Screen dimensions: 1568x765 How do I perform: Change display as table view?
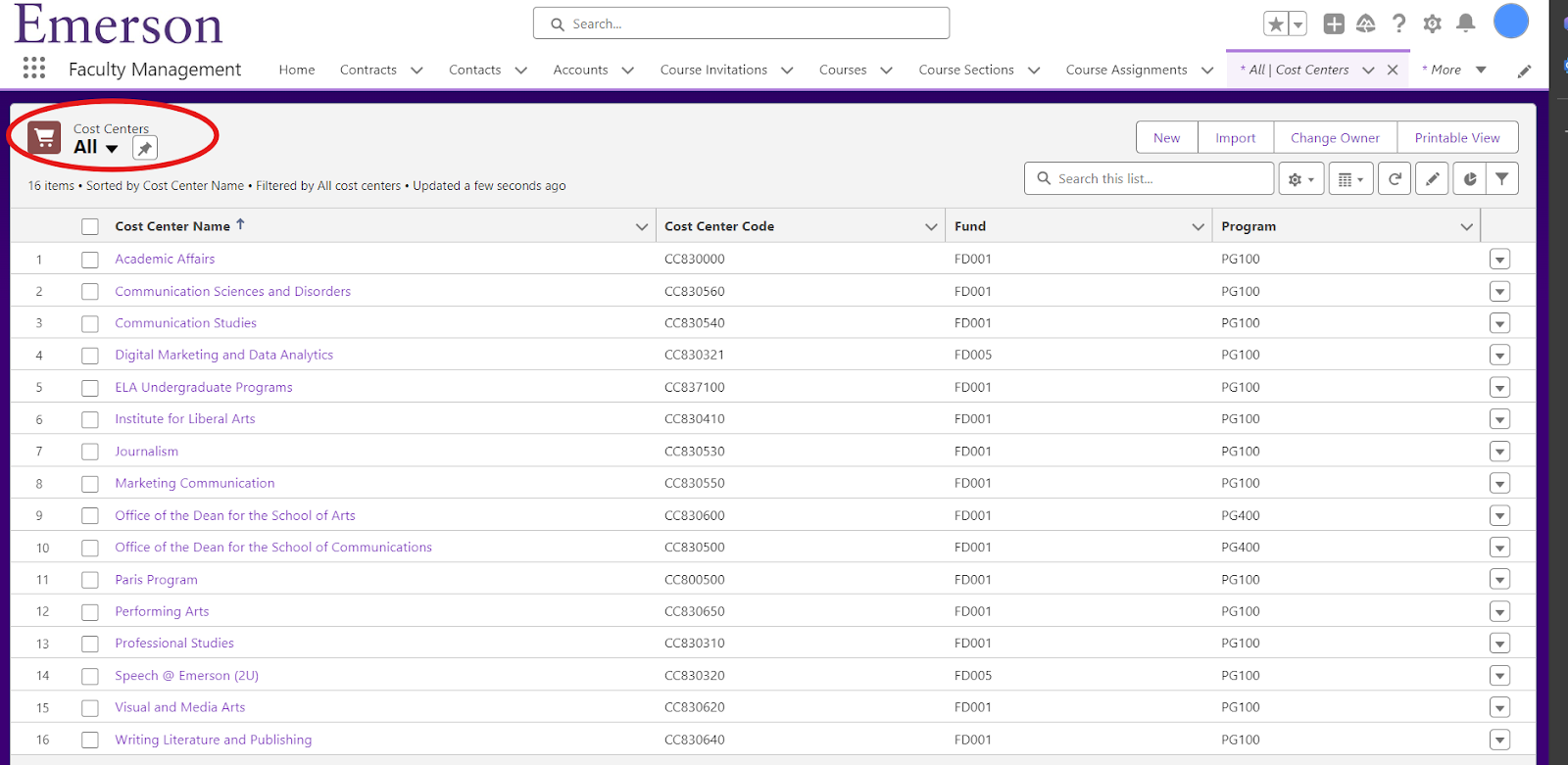1350,179
